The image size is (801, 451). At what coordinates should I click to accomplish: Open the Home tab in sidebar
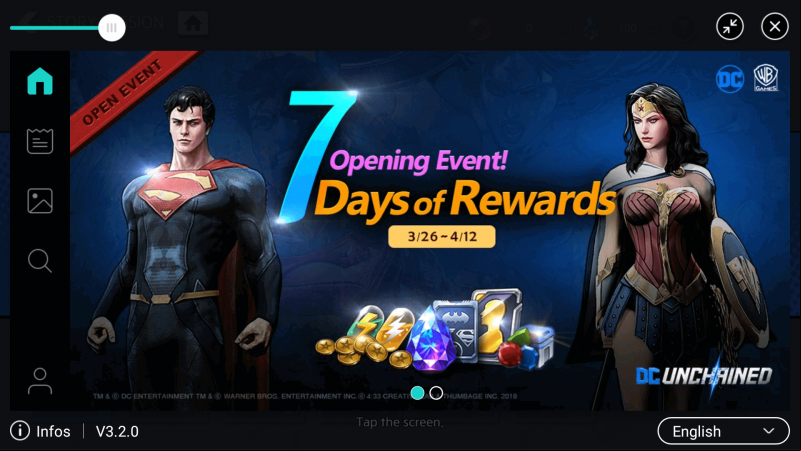[40, 81]
